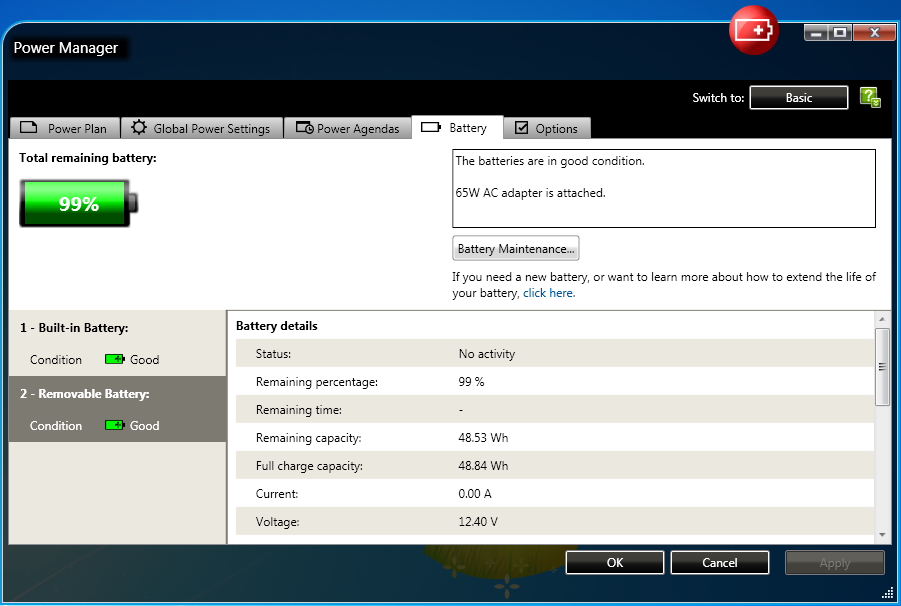Switch to Basic mode
The height and width of the screenshot is (606, 901).
pyautogui.click(x=799, y=98)
